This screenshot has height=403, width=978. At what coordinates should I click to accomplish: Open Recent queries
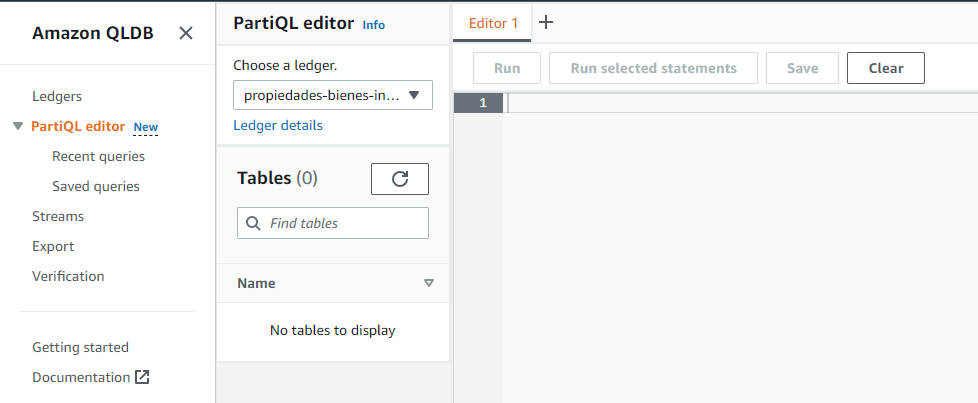(98, 156)
